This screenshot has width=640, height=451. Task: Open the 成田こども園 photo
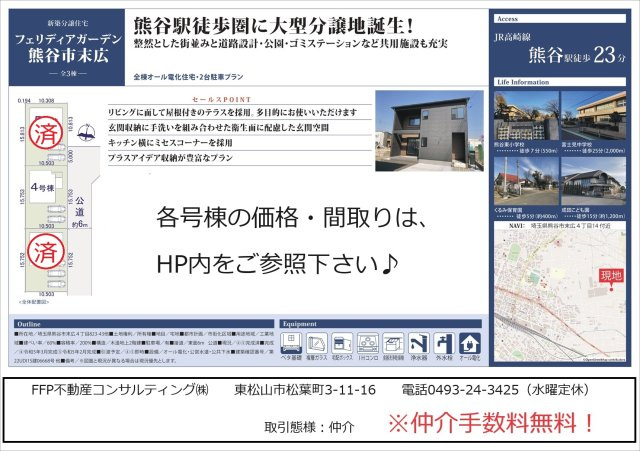pyautogui.click(x=593, y=181)
